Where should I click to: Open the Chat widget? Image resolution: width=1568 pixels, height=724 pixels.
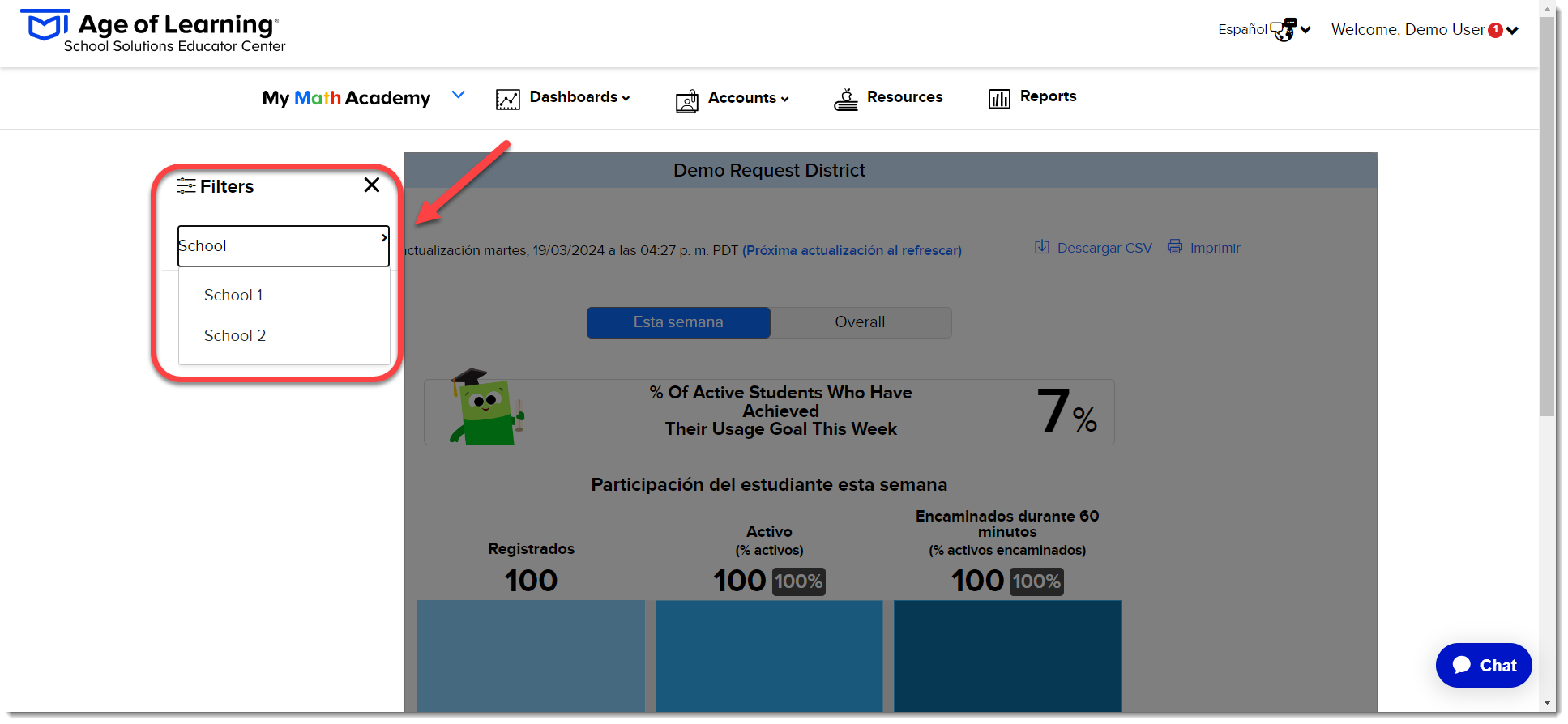(1483, 666)
